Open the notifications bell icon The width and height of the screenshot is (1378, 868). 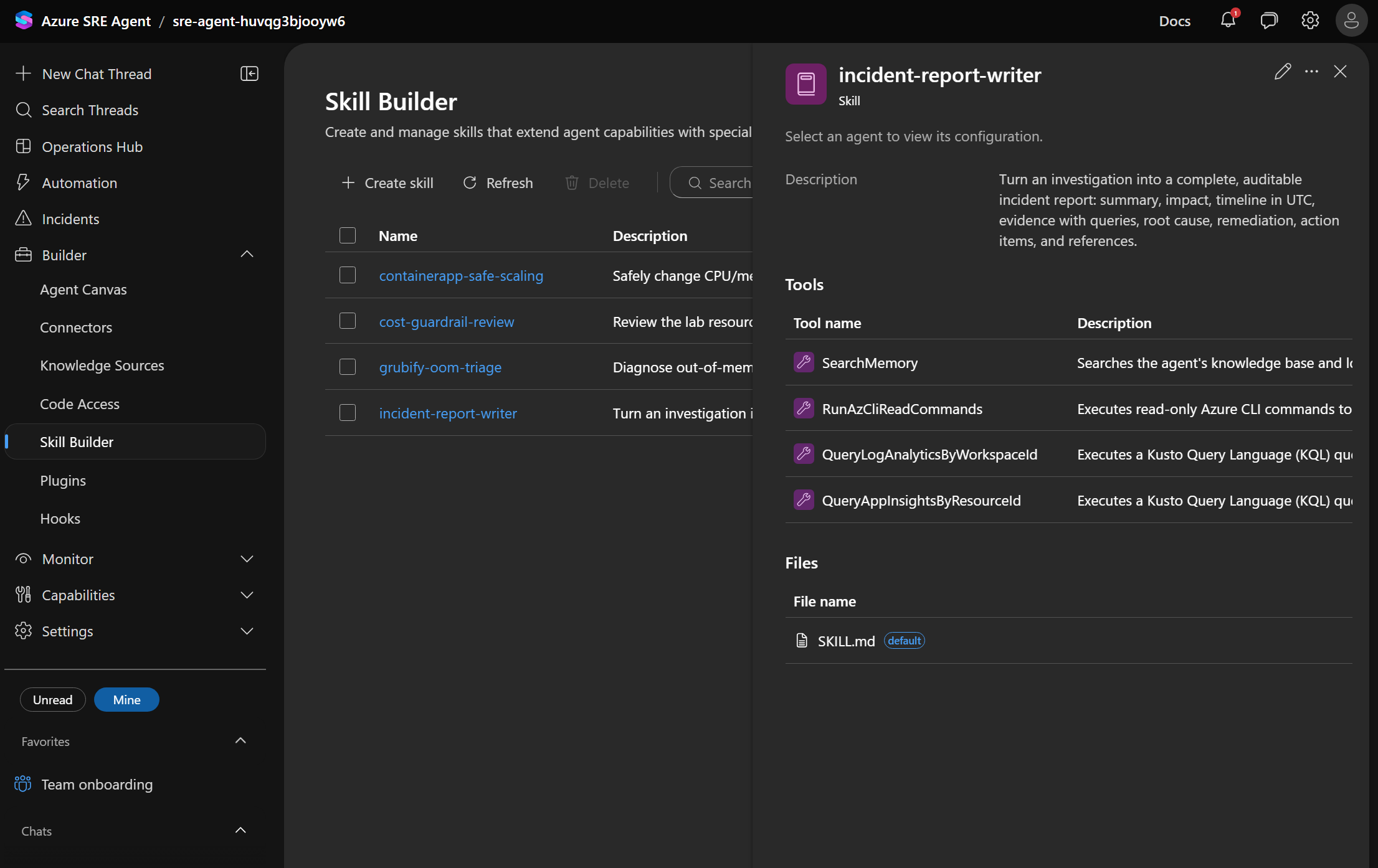[1228, 20]
